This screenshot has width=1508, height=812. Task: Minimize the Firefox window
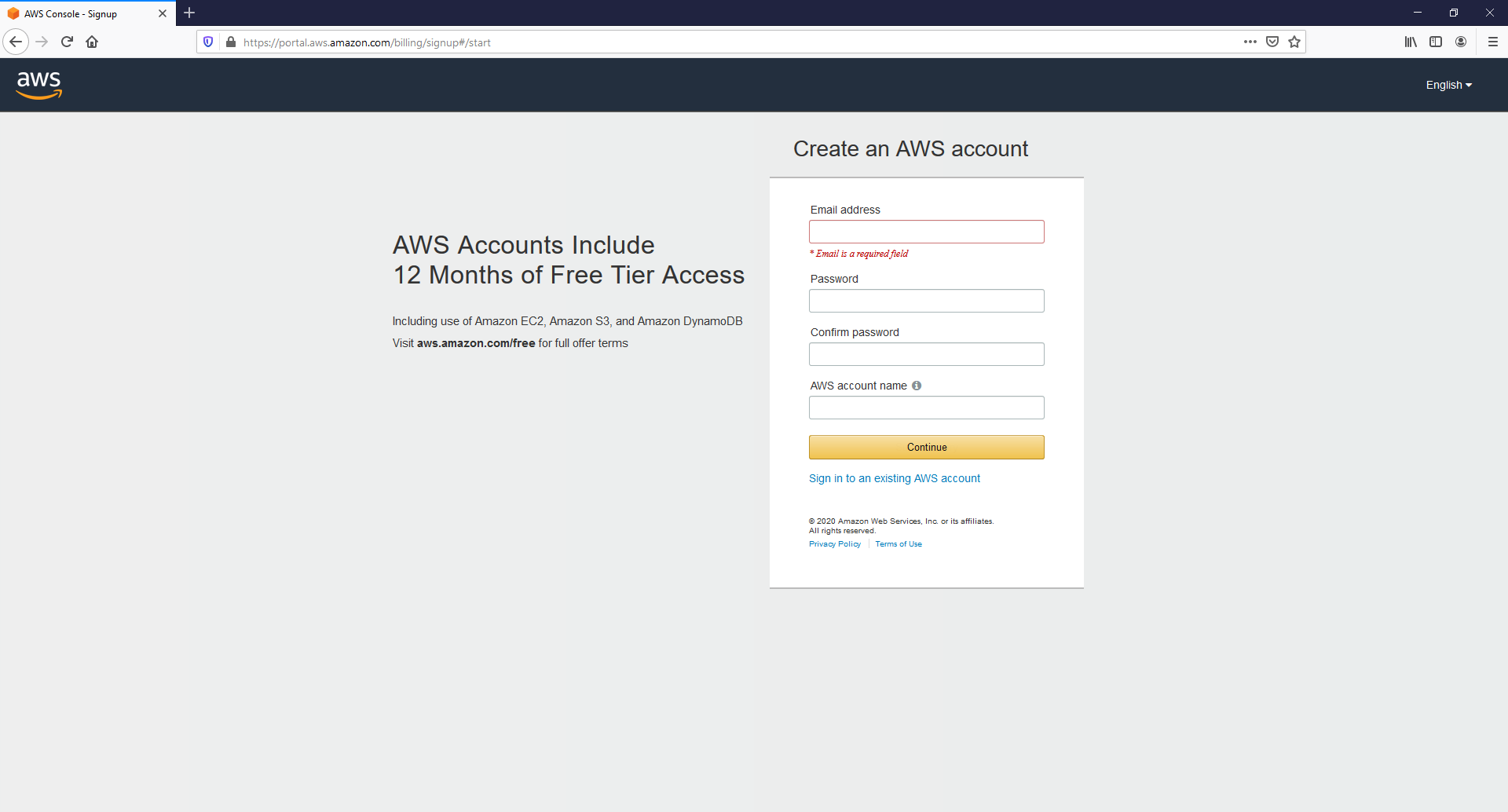1418,13
